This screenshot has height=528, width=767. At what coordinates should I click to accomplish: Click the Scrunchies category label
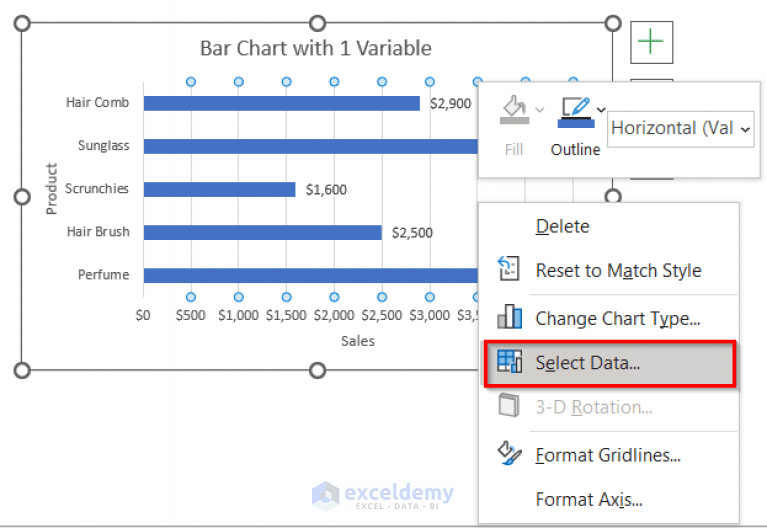click(97, 188)
